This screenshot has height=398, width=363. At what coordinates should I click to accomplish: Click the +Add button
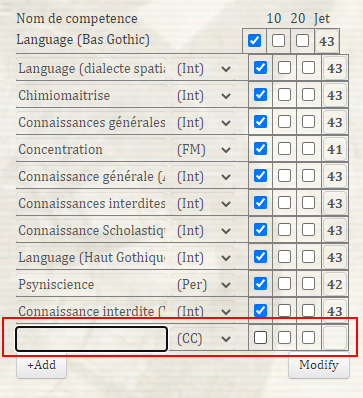(41, 365)
